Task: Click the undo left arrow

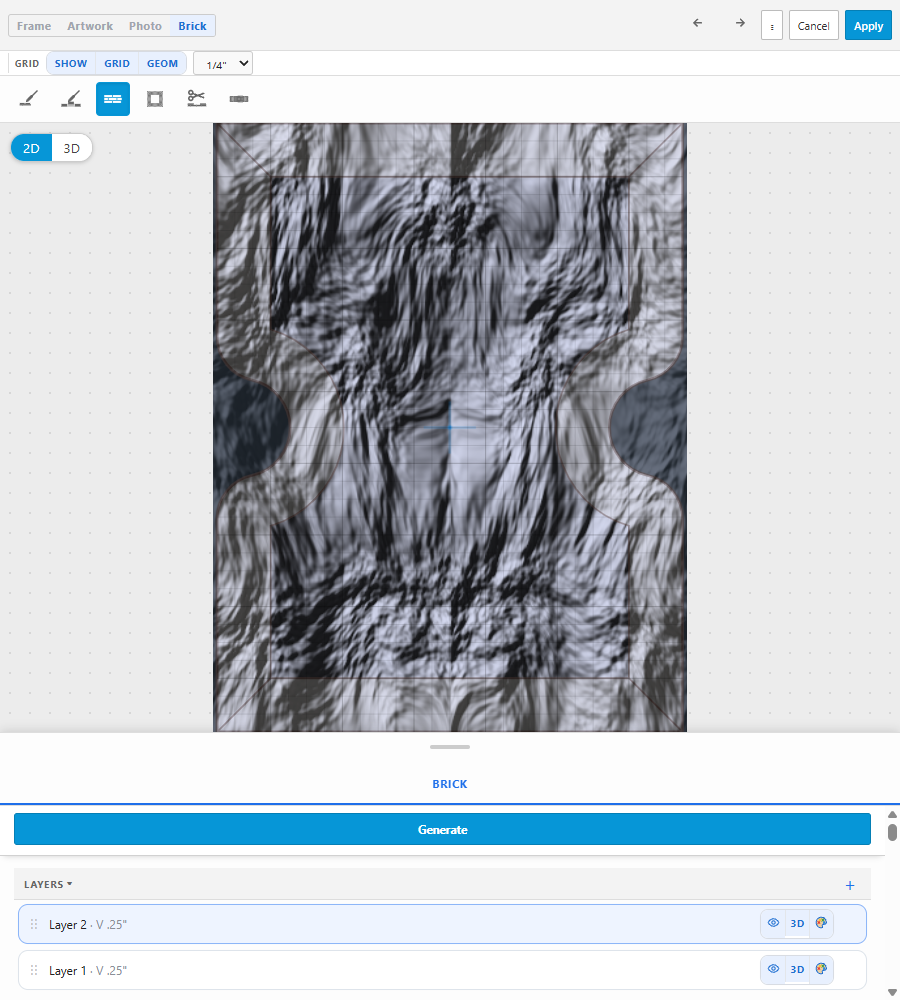Action: (x=698, y=24)
